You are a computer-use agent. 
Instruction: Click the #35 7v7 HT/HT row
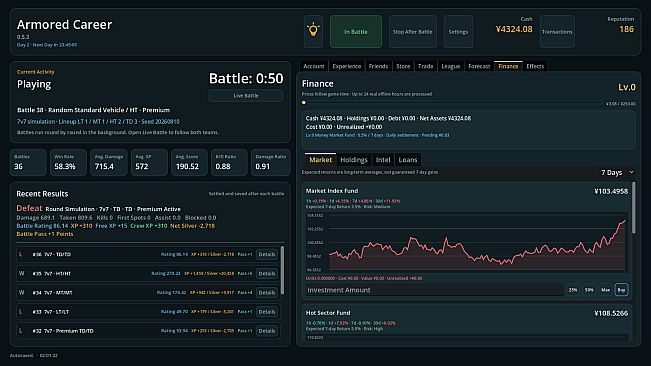(147, 273)
